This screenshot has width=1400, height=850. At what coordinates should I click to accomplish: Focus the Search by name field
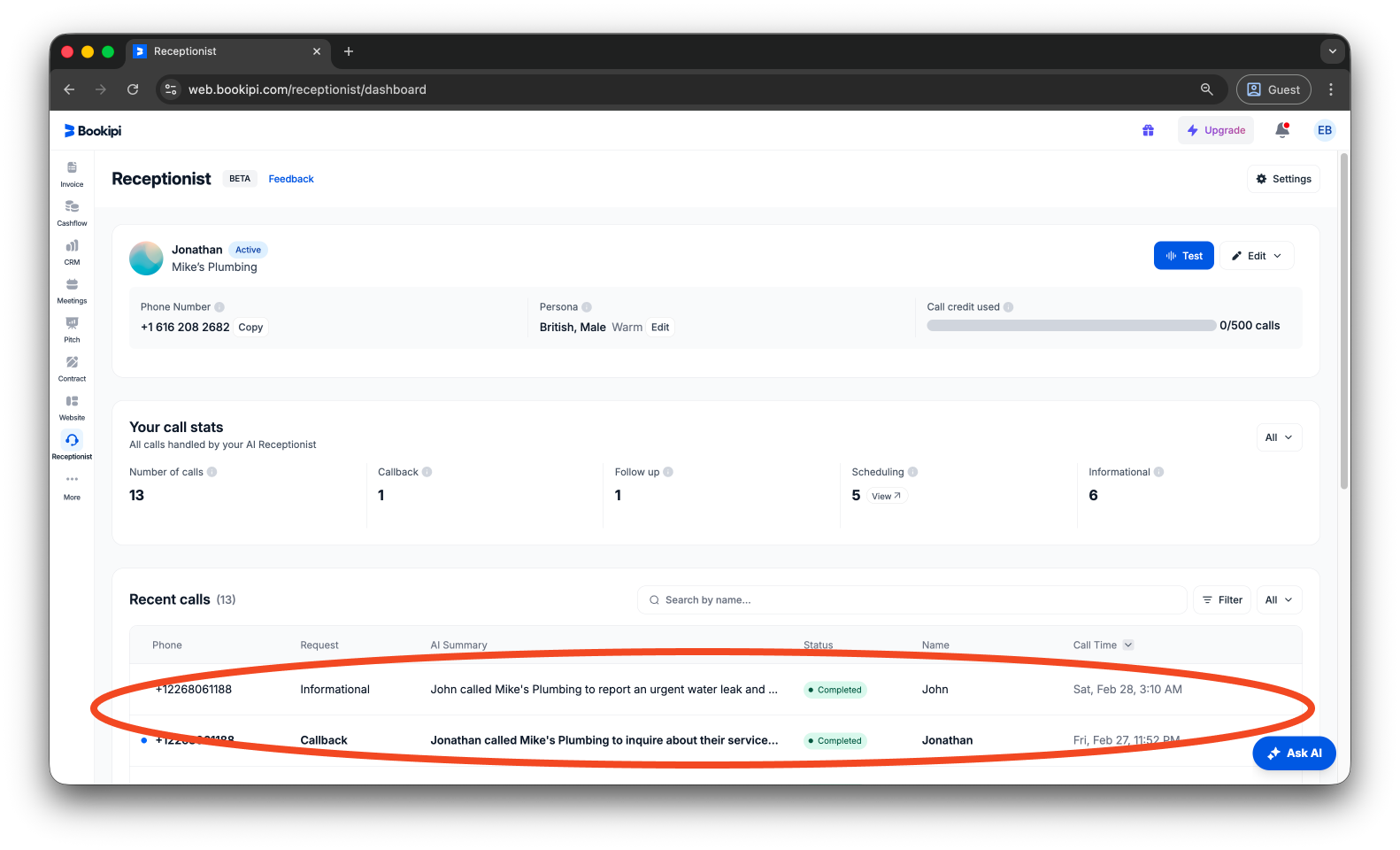[912, 600]
